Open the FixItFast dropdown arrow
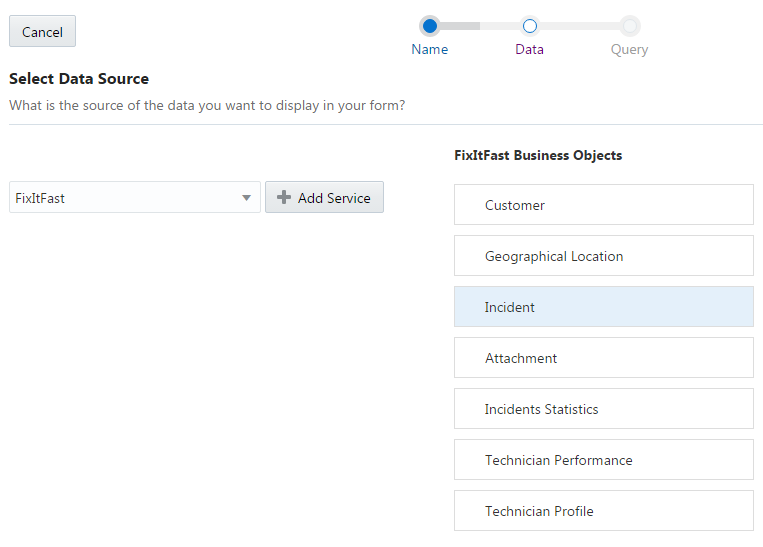Viewport: 763px width, 547px height. pyautogui.click(x=246, y=198)
